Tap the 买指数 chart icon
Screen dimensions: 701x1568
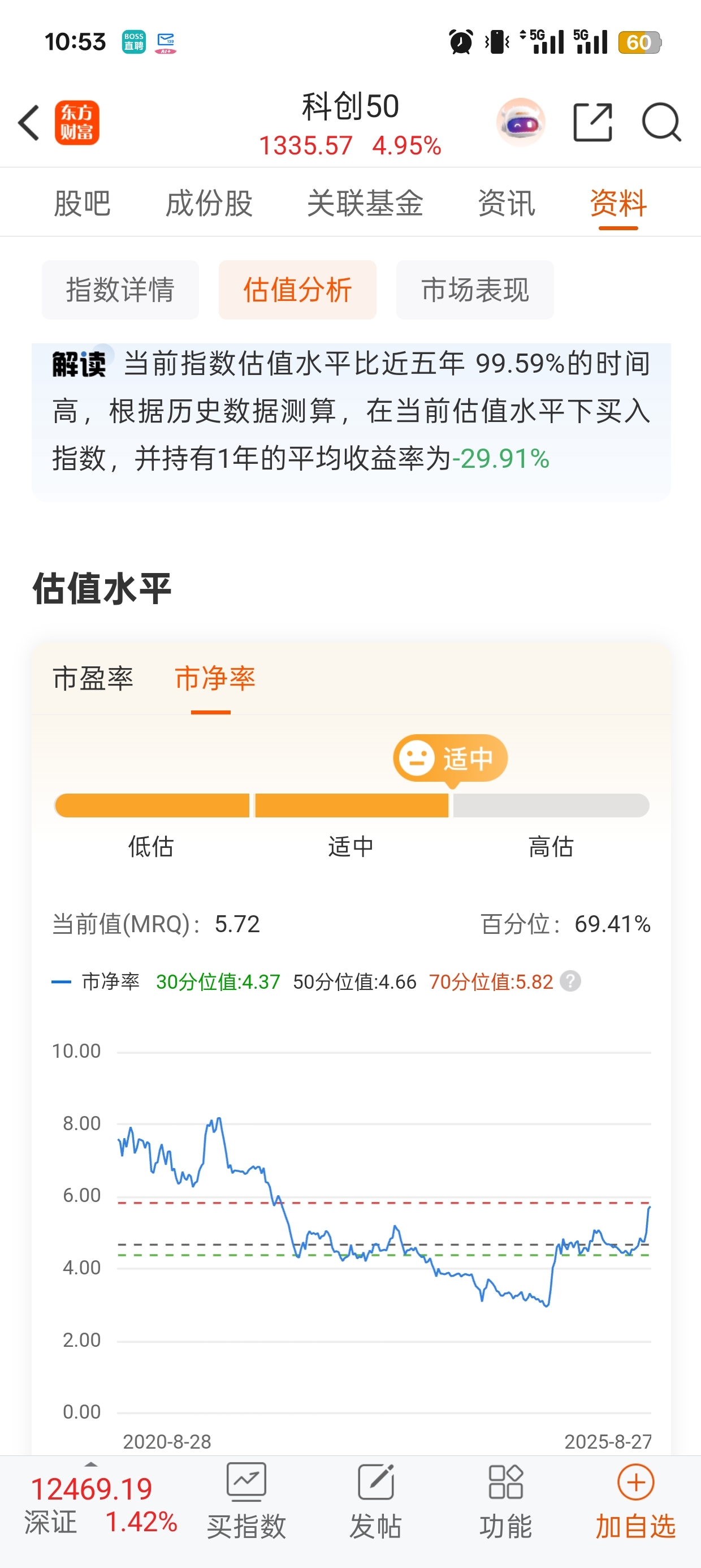[x=246, y=1483]
